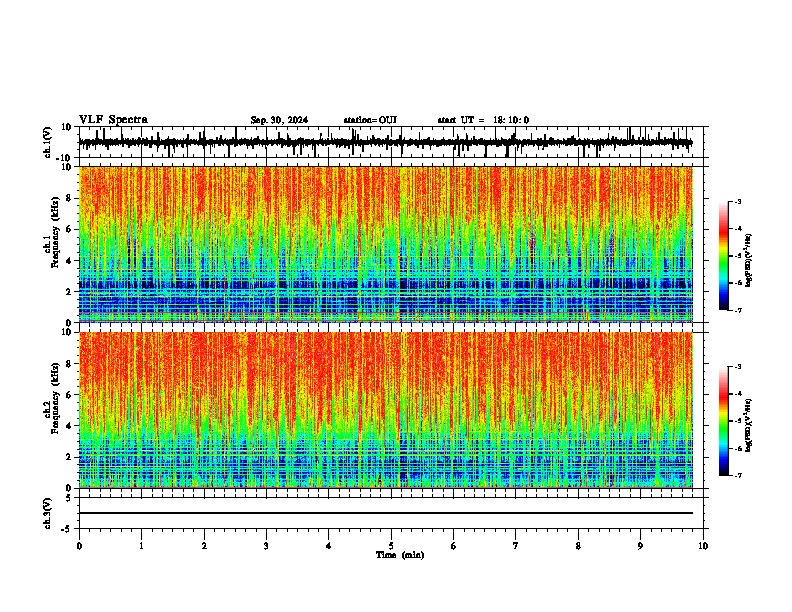Click time axis tick label '0'
Image resolution: width=792 pixels, height=612 pixels.
click(x=79, y=546)
